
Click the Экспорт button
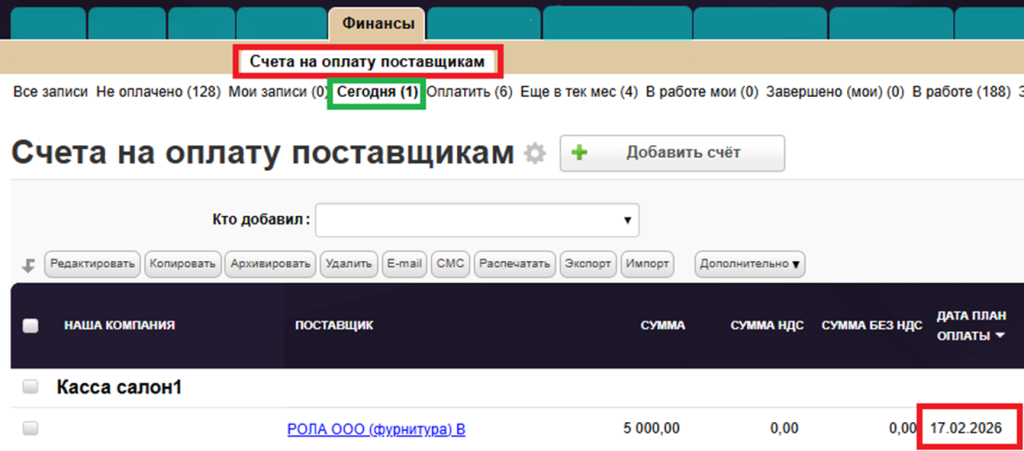588,264
